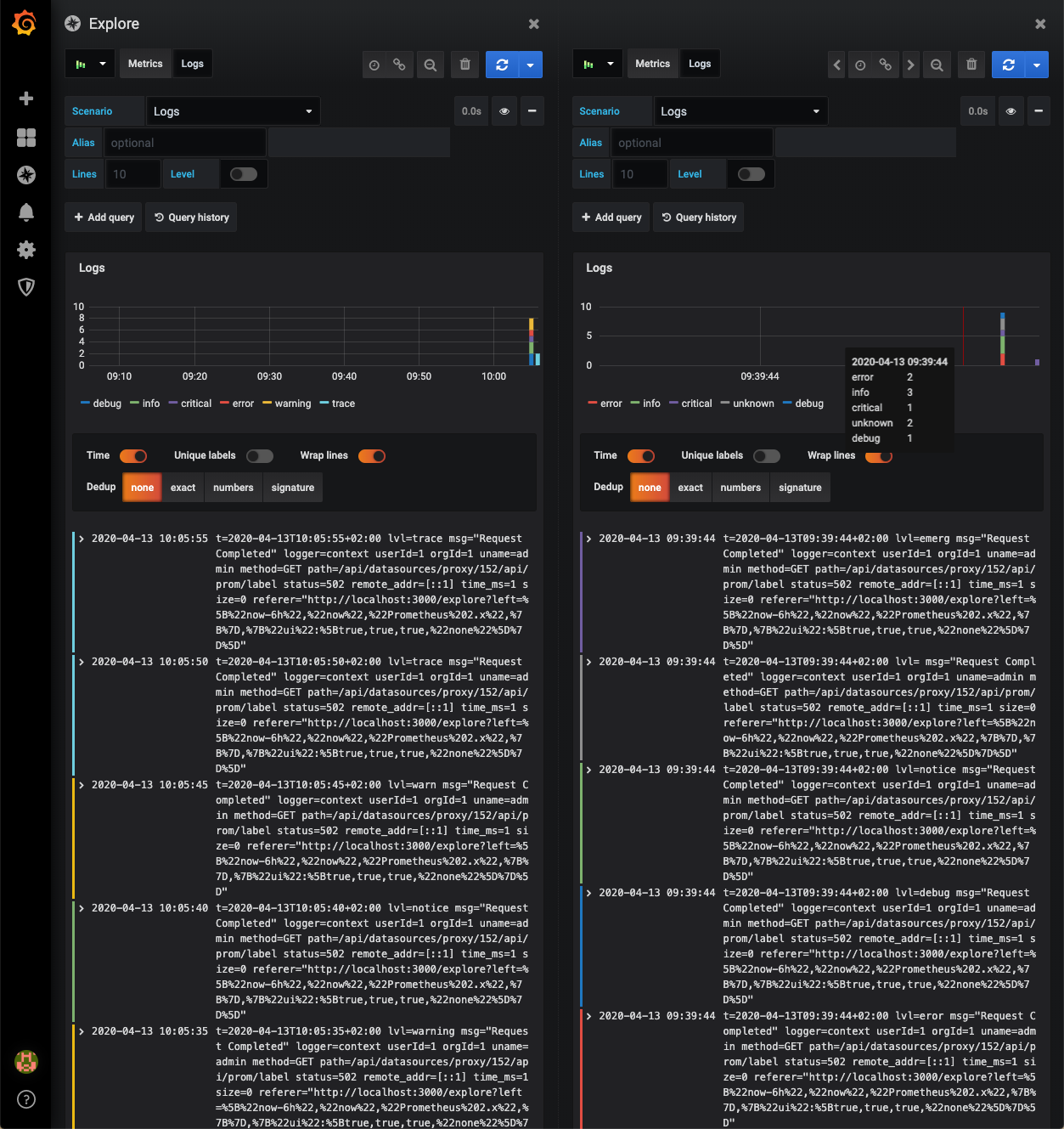
Task: Toggle Time switch in left logs panel
Action: tap(133, 456)
